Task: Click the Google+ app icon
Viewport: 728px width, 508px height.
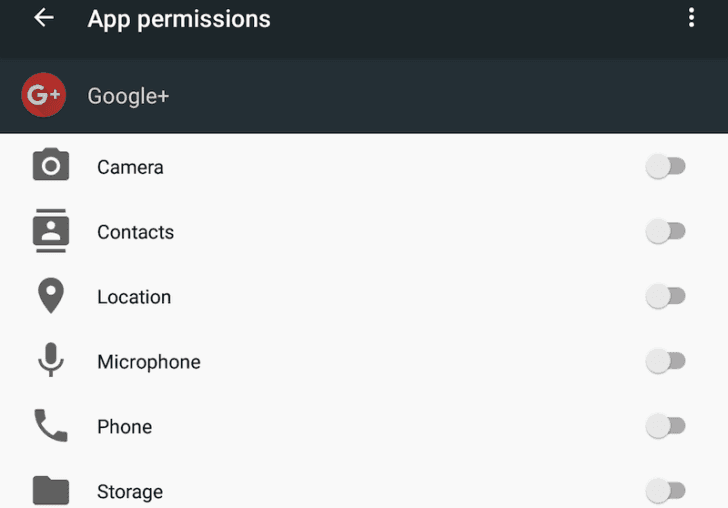Action: pos(44,95)
